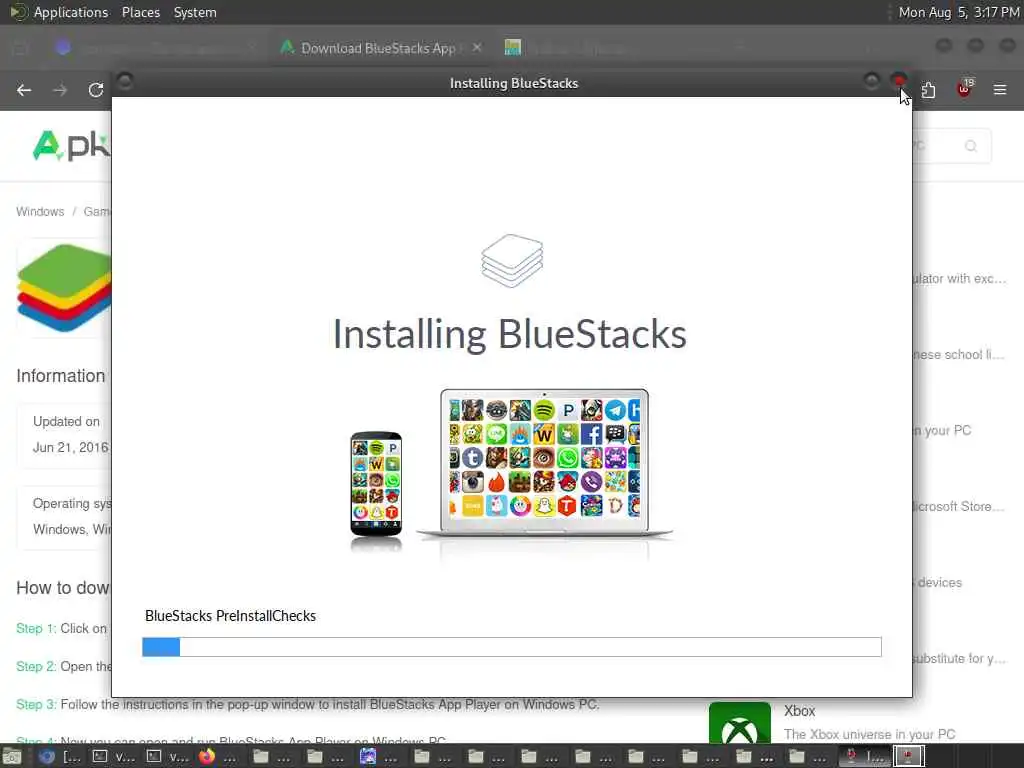Click the Xbox universe description text
This screenshot has height=768, width=1024.
[869, 734]
